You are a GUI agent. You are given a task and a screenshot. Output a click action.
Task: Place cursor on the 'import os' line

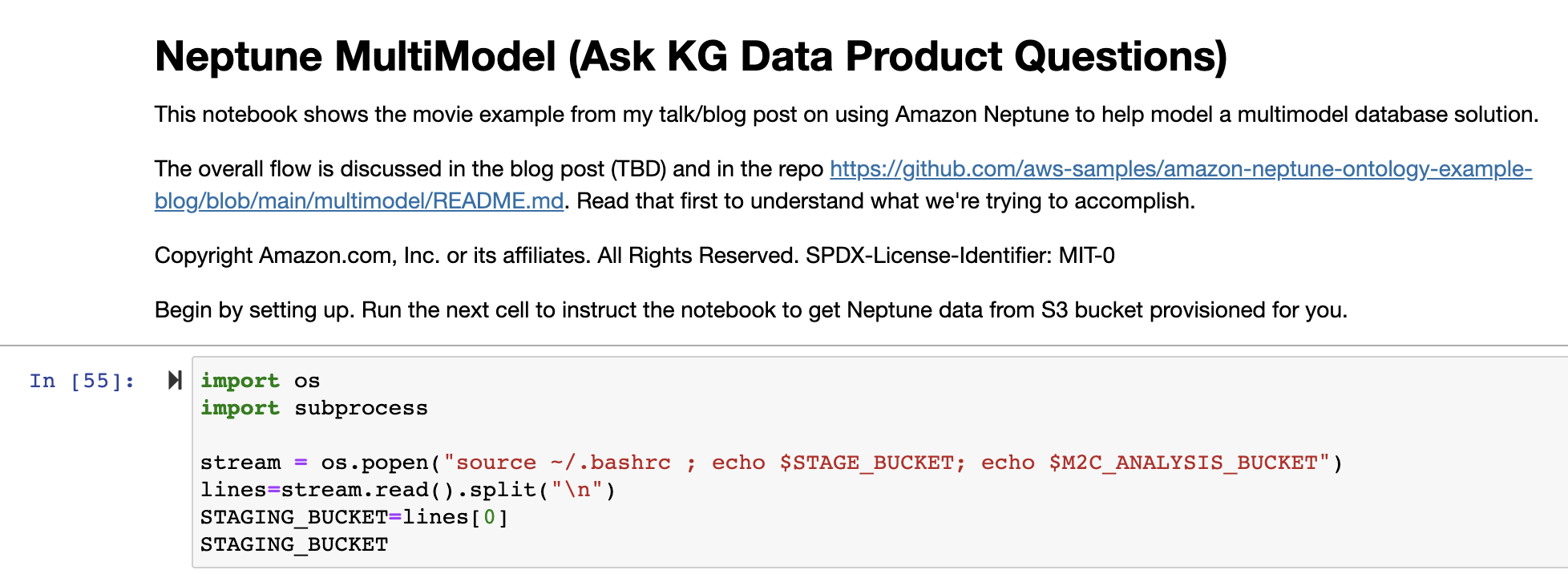(260, 381)
